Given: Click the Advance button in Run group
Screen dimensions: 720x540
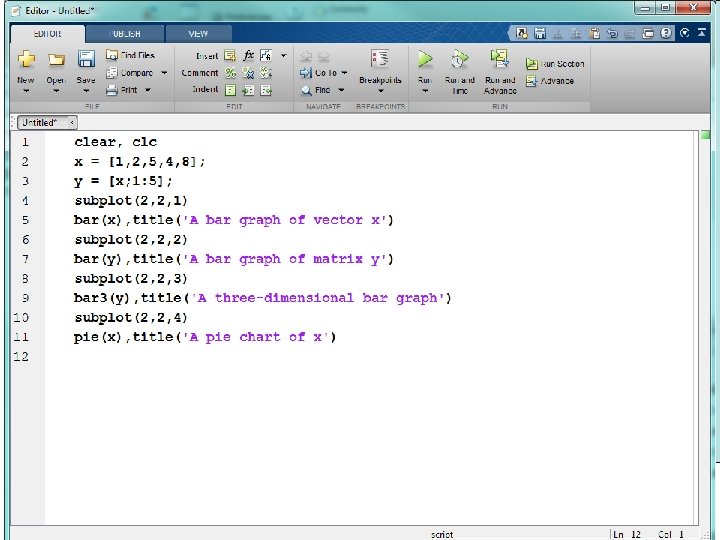Looking at the screenshot, I should (550, 81).
